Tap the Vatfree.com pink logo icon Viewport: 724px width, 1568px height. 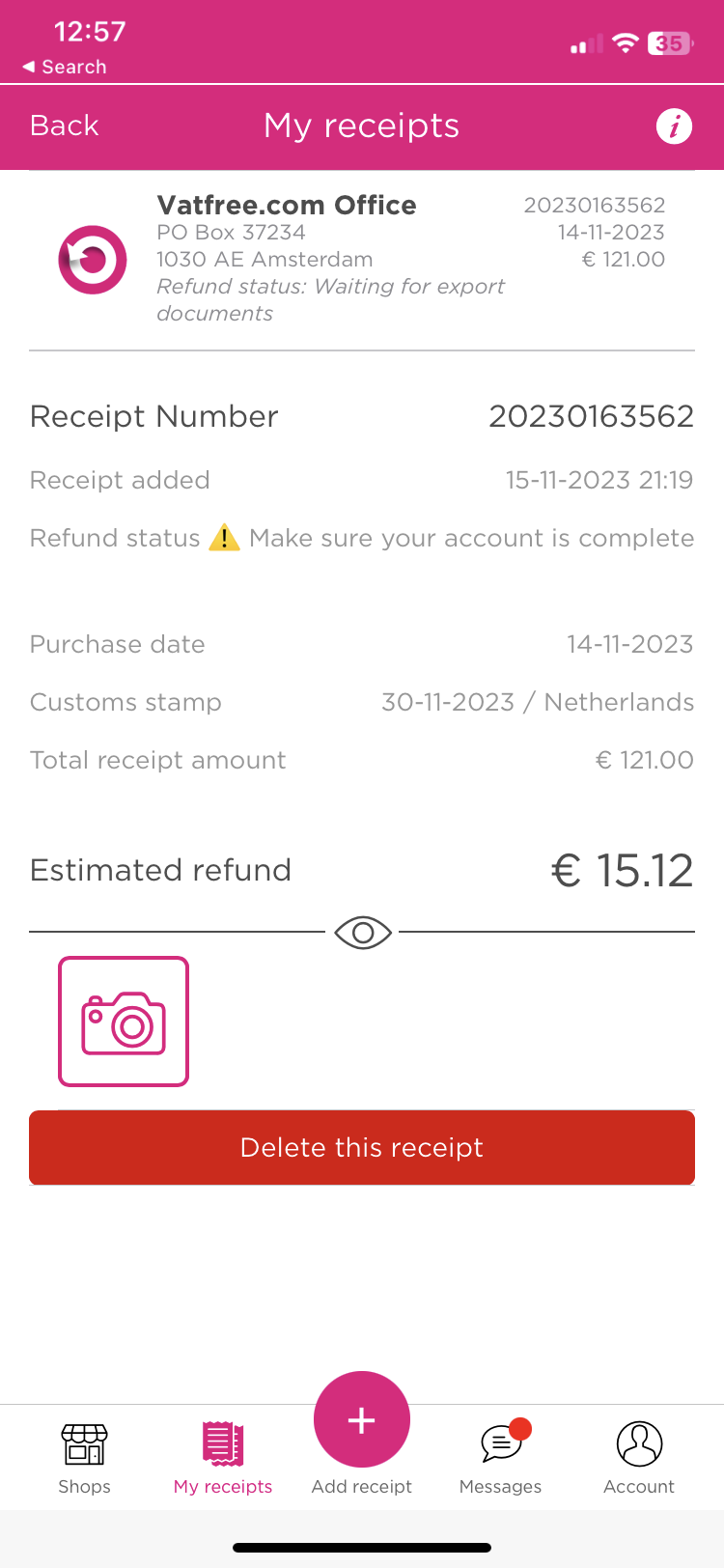pyautogui.click(x=93, y=260)
